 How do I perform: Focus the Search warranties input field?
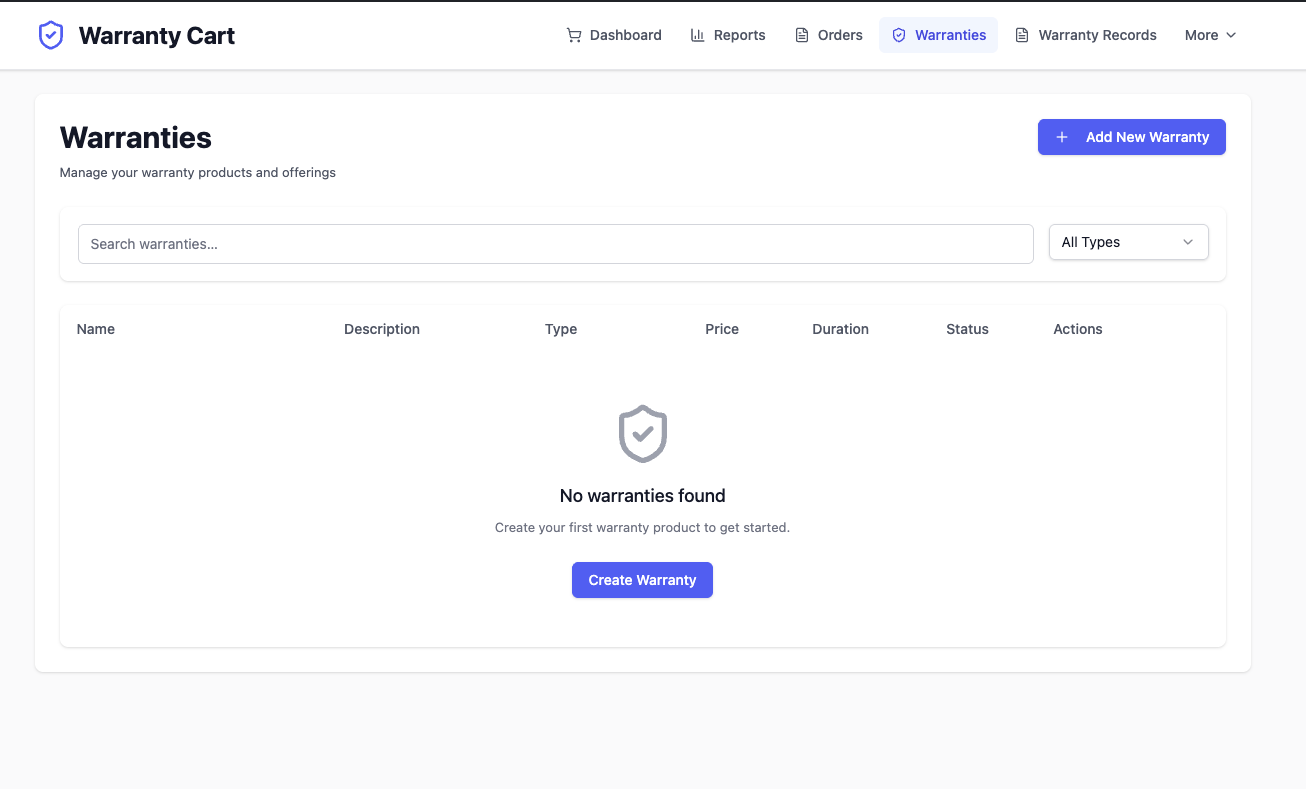coord(555,244)
